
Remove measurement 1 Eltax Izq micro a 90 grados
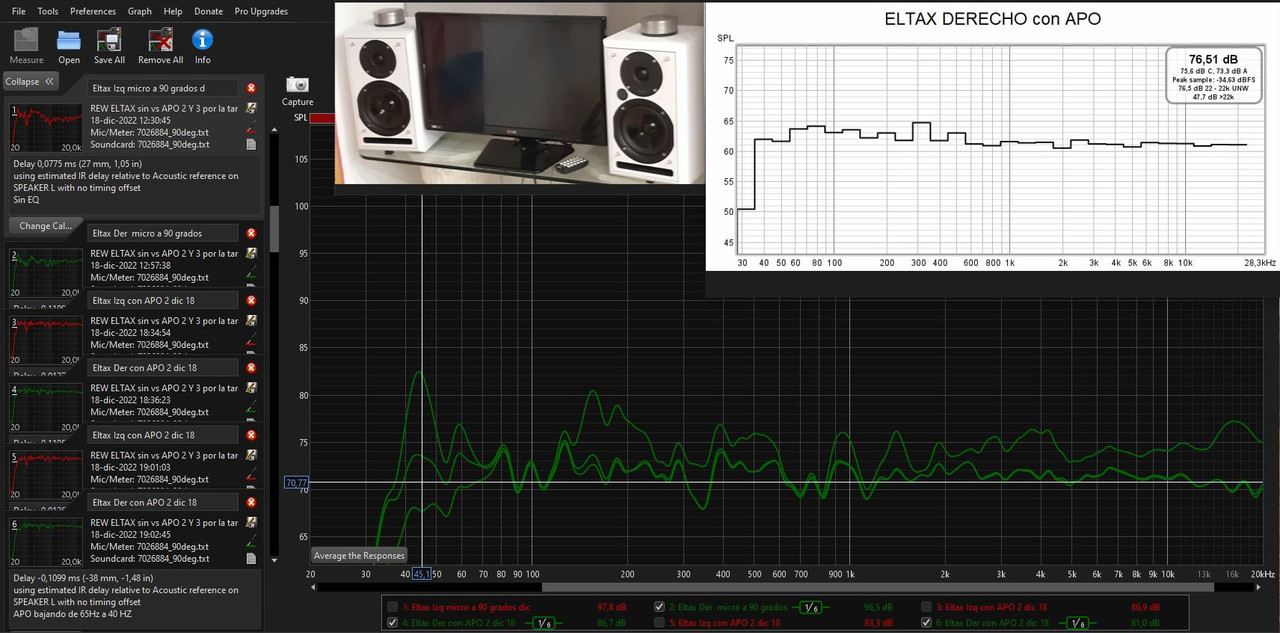(x=252, y=88)
